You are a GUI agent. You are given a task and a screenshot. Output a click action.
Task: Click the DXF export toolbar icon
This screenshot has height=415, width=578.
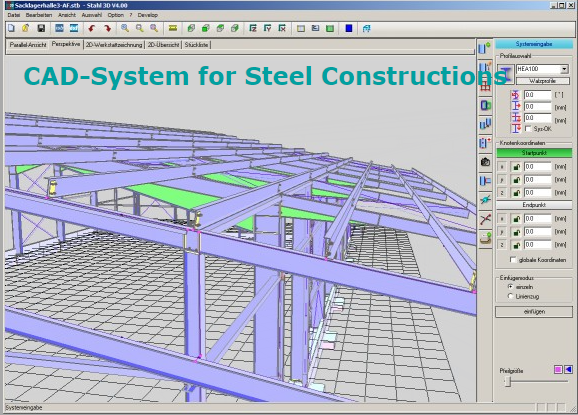click(74, 28)
